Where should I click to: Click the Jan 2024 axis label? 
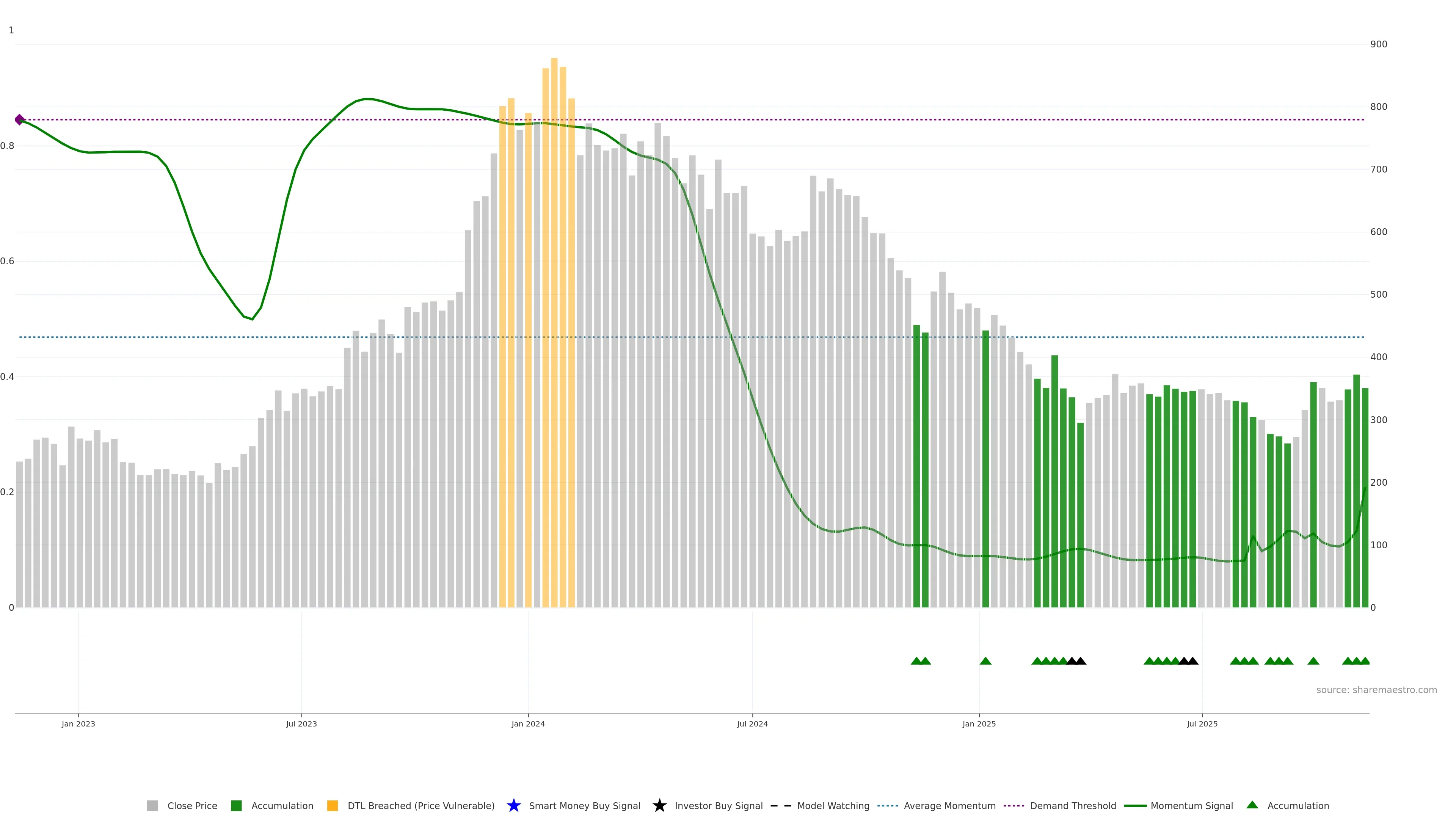528,723
